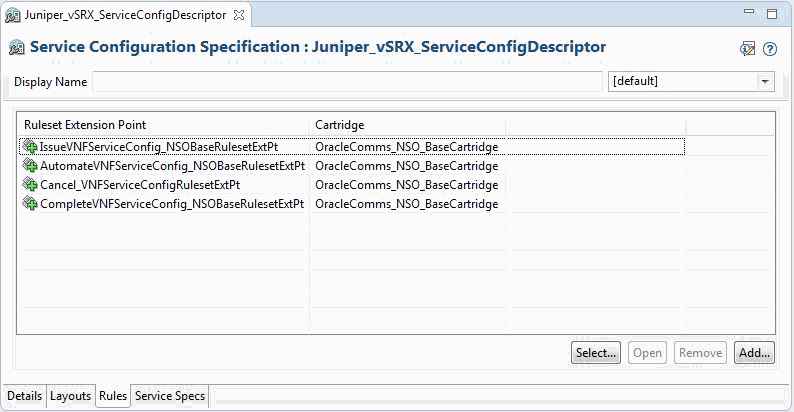Close the Juniper_vSRX_ServiceConfigDescriptor editor tab
This screenshot has width=794, height=412.
239,15
